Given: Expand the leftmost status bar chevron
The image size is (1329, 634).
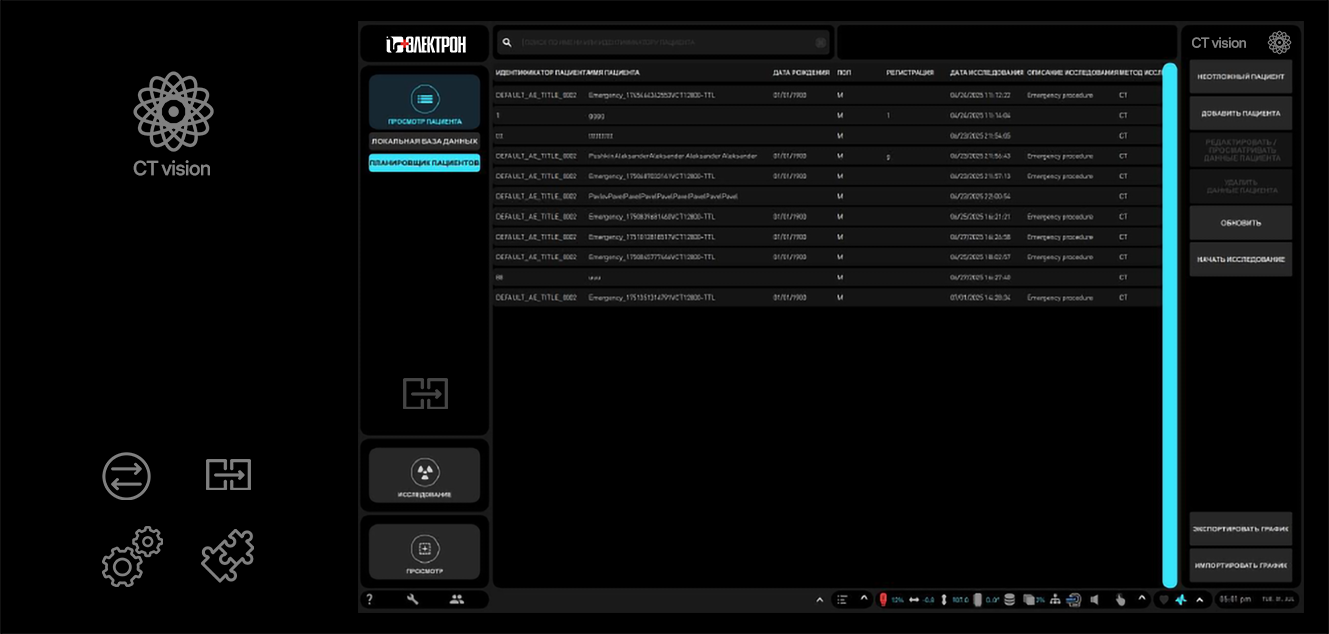Looking at the screenshot, I should [x=820, y=600].
